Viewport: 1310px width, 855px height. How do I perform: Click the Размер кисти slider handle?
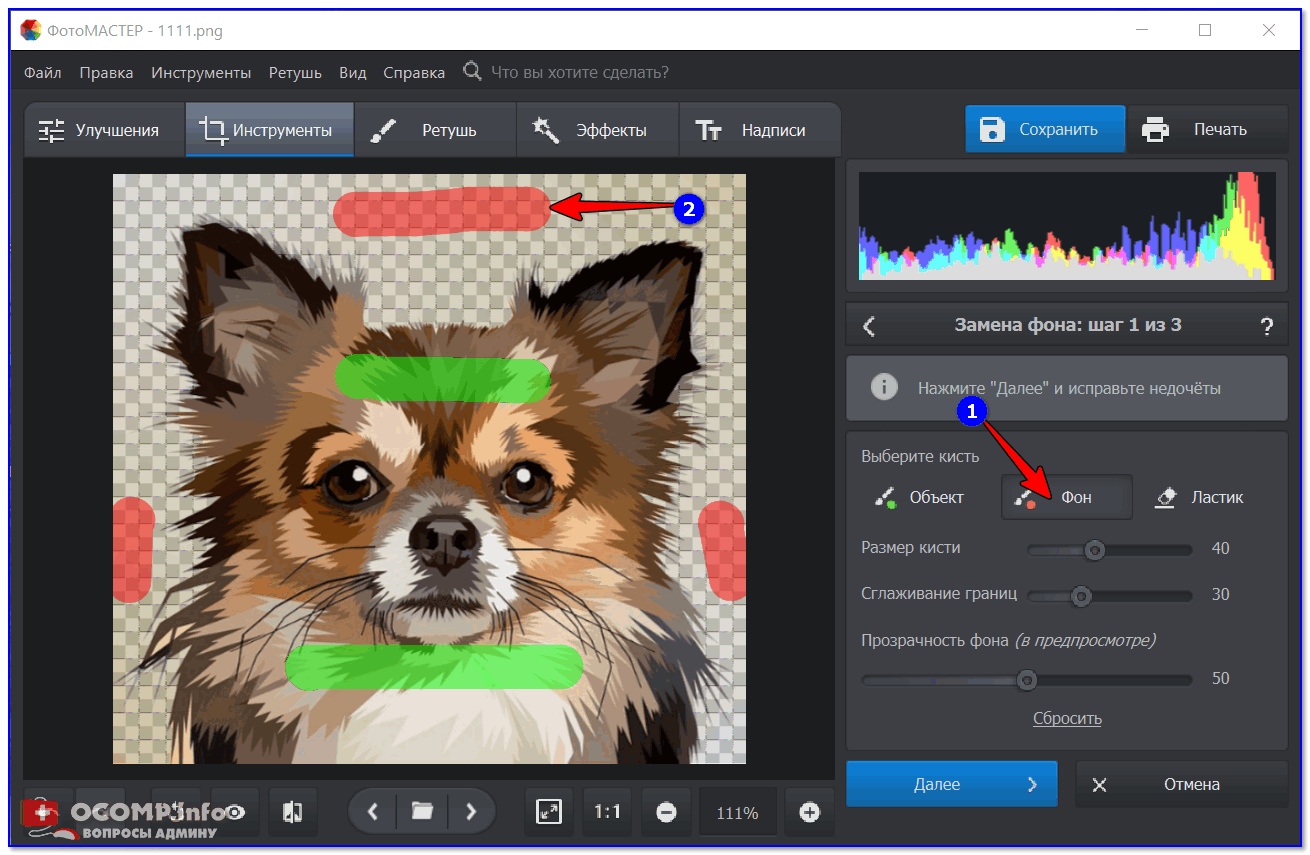coord(1095,549)
